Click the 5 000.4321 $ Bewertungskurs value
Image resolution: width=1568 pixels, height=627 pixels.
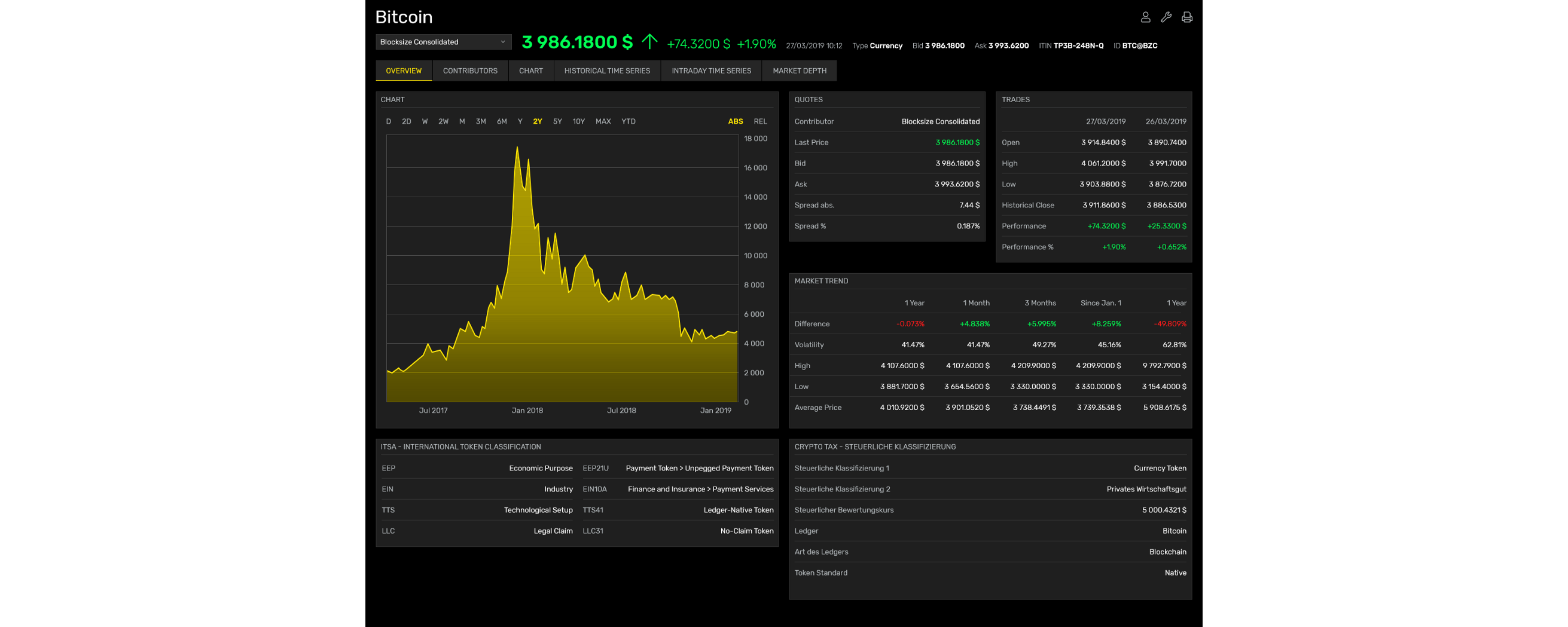1164,510
